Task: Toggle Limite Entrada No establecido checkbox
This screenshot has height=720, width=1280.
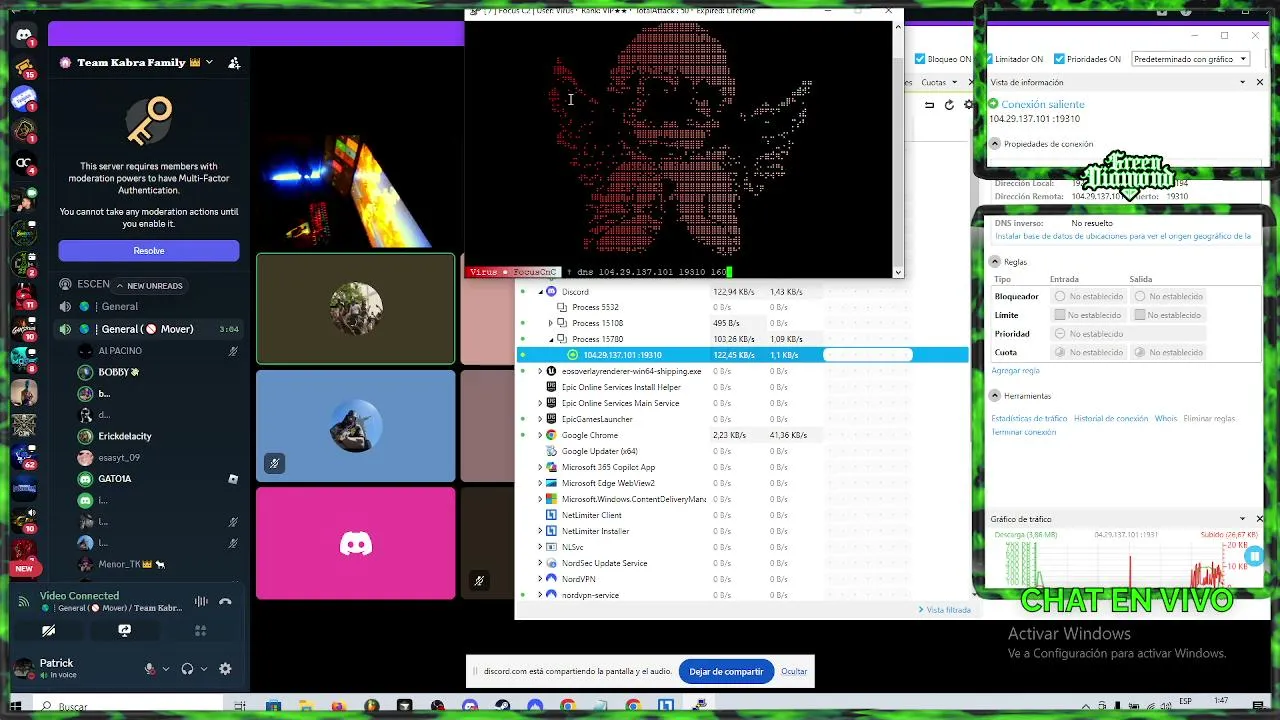Action: click(1060, 315)
